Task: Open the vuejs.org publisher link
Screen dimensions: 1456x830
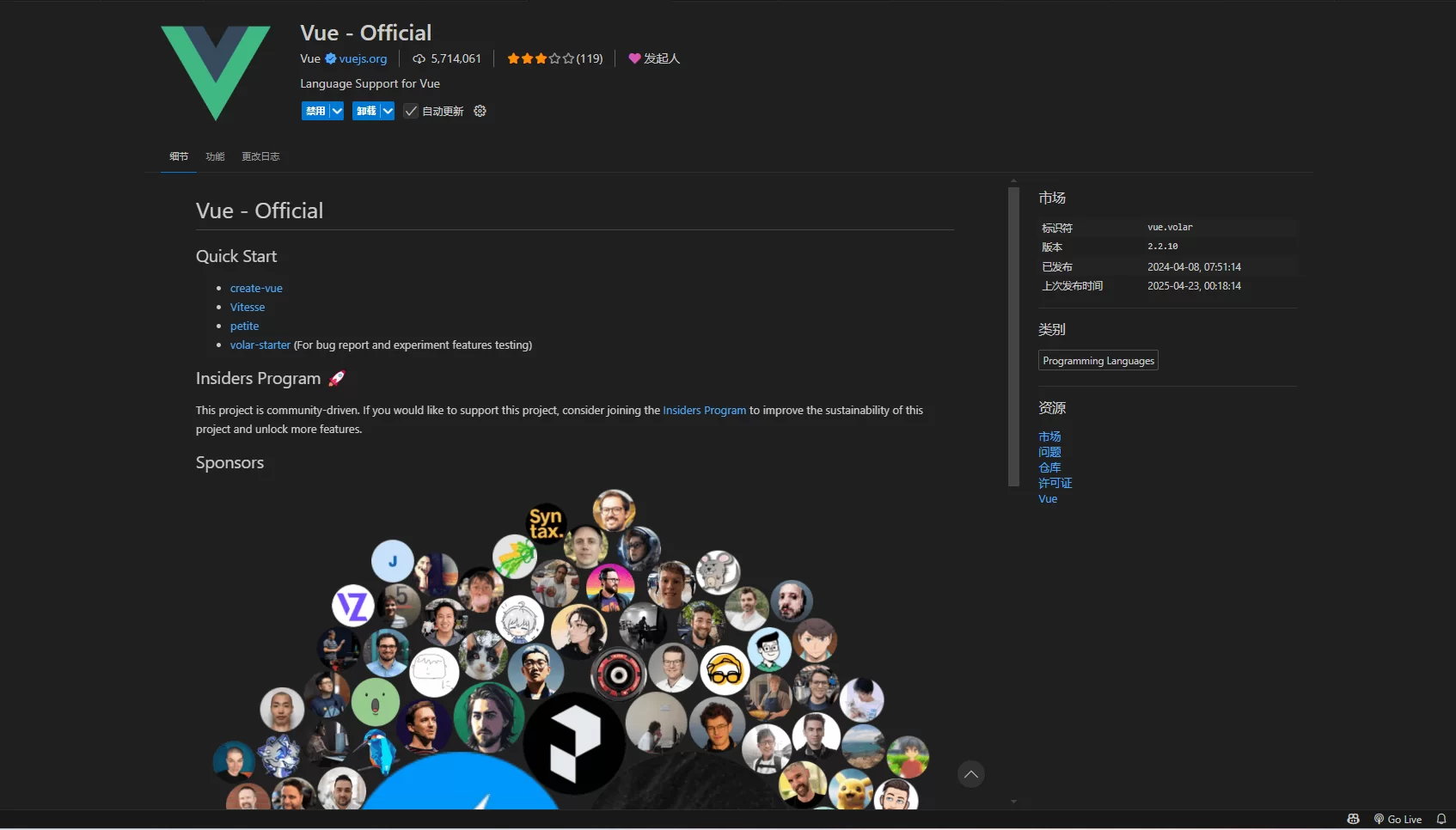Action: [x=363, y=58]
